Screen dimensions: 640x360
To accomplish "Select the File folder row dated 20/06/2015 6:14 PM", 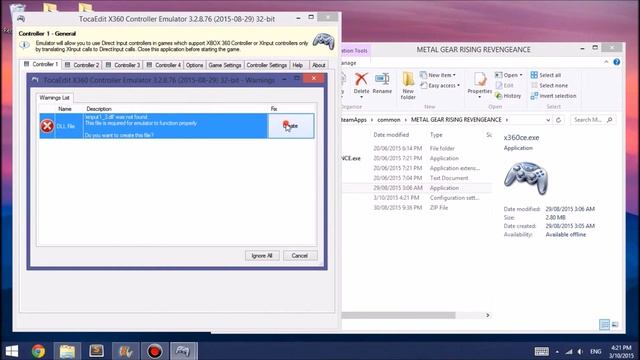I will (416, 148).
